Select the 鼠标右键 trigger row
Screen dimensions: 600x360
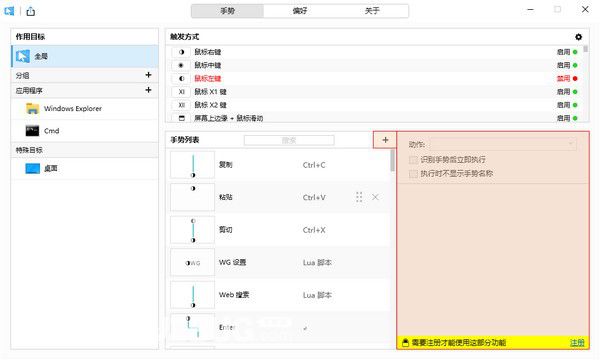tap(375, 52)
